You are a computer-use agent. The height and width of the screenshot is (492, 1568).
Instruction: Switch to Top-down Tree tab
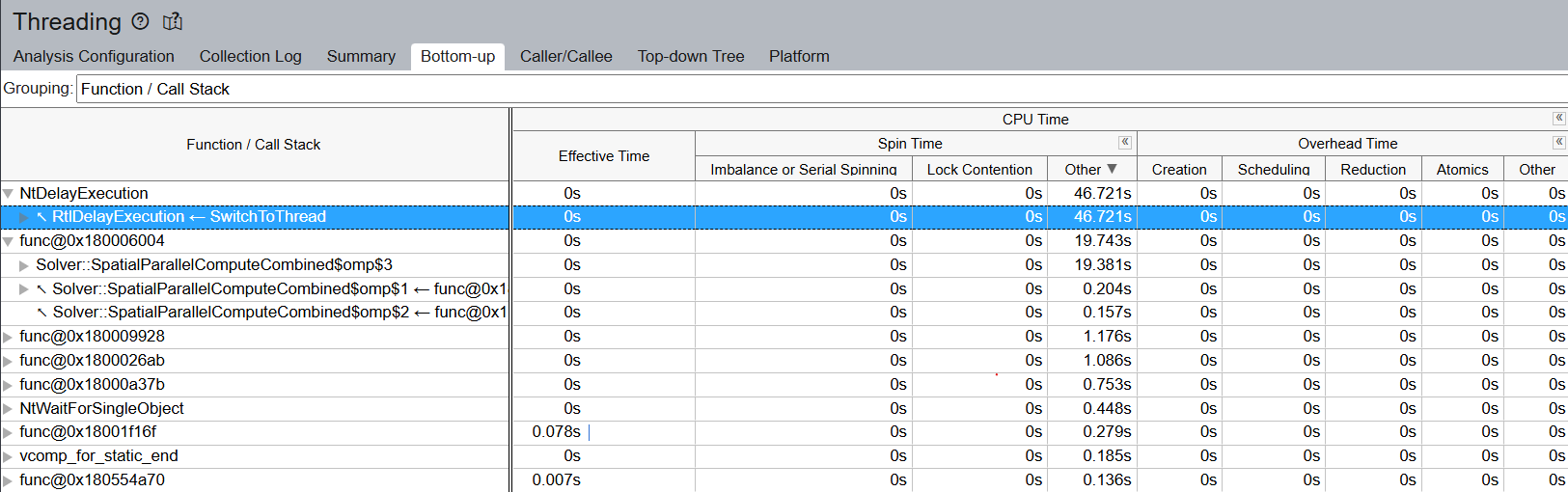pyautogui.click(x=691, y=56)
